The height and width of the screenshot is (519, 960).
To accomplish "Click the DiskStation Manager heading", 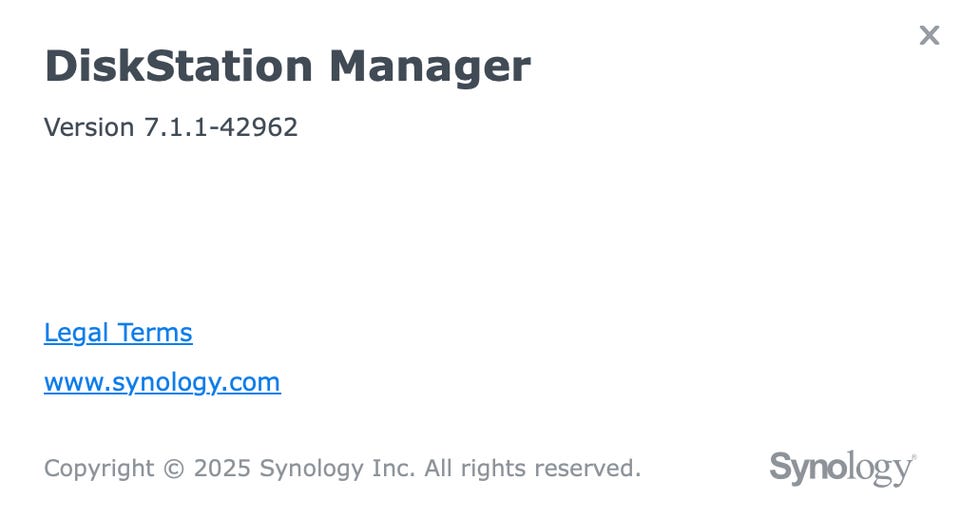I will pos(287,66).
